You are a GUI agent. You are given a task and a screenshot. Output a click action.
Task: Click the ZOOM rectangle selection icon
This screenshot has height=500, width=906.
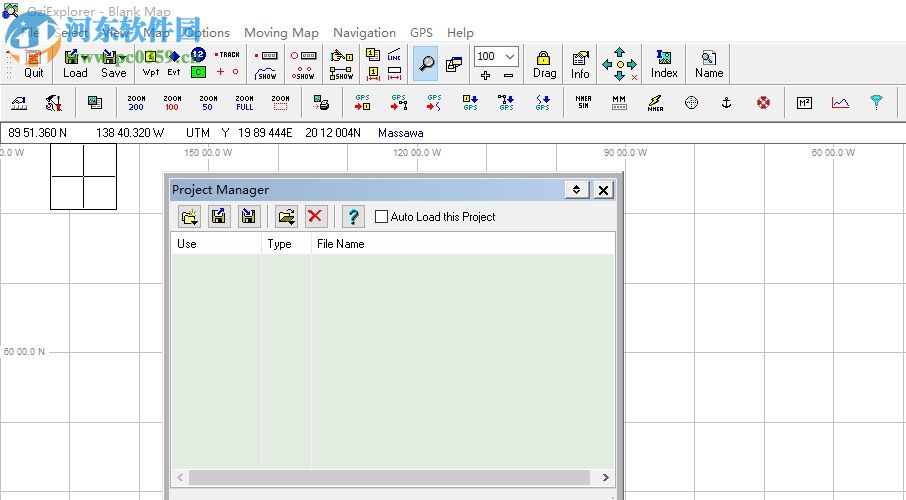(x=280, y=103)
